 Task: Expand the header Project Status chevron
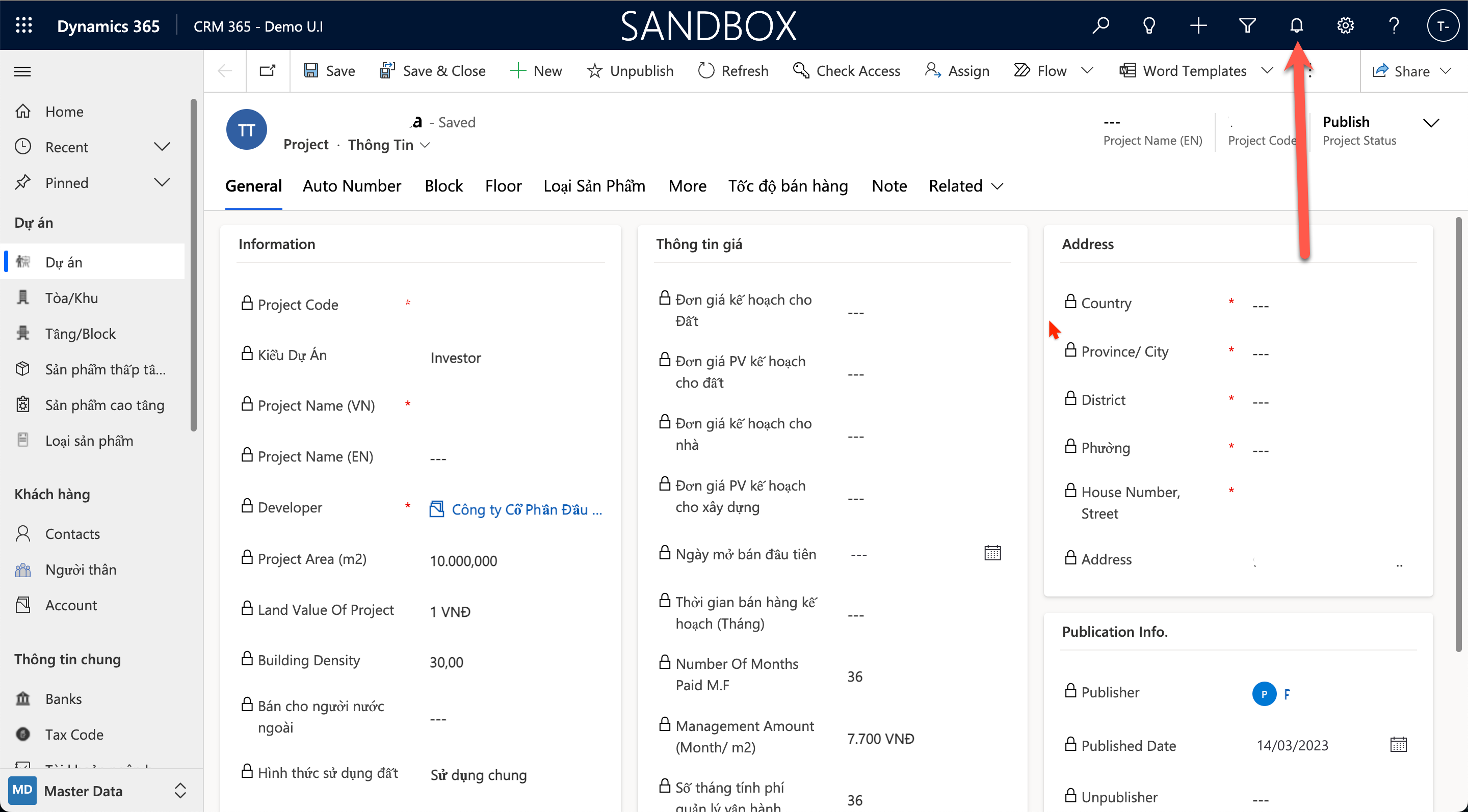(x=1430, y=123)
